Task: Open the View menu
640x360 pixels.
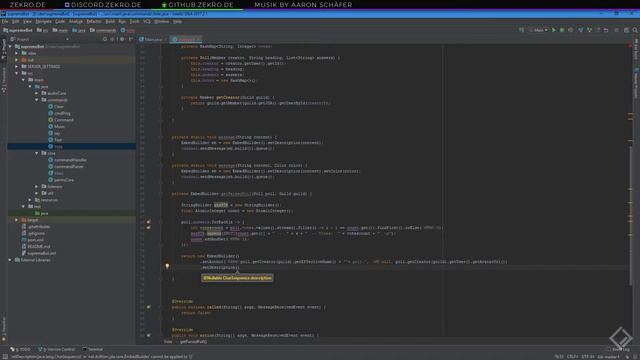Action: pos(27,21)
